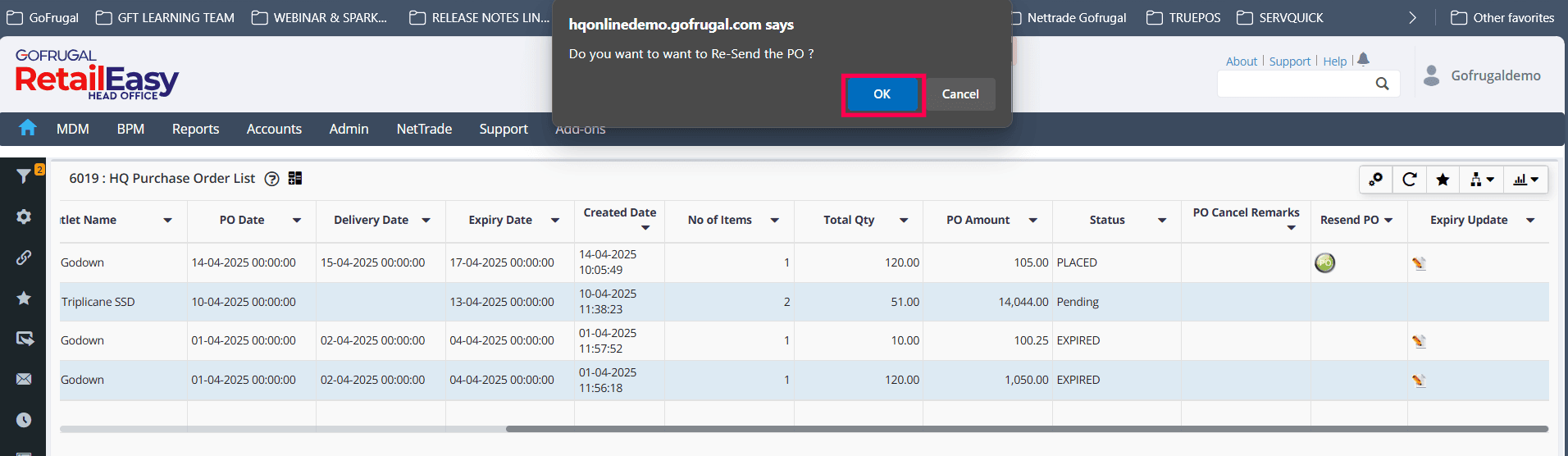Expand the chart type dropdown
This screenshot has width=1568, height=456.
(1525, 180)
